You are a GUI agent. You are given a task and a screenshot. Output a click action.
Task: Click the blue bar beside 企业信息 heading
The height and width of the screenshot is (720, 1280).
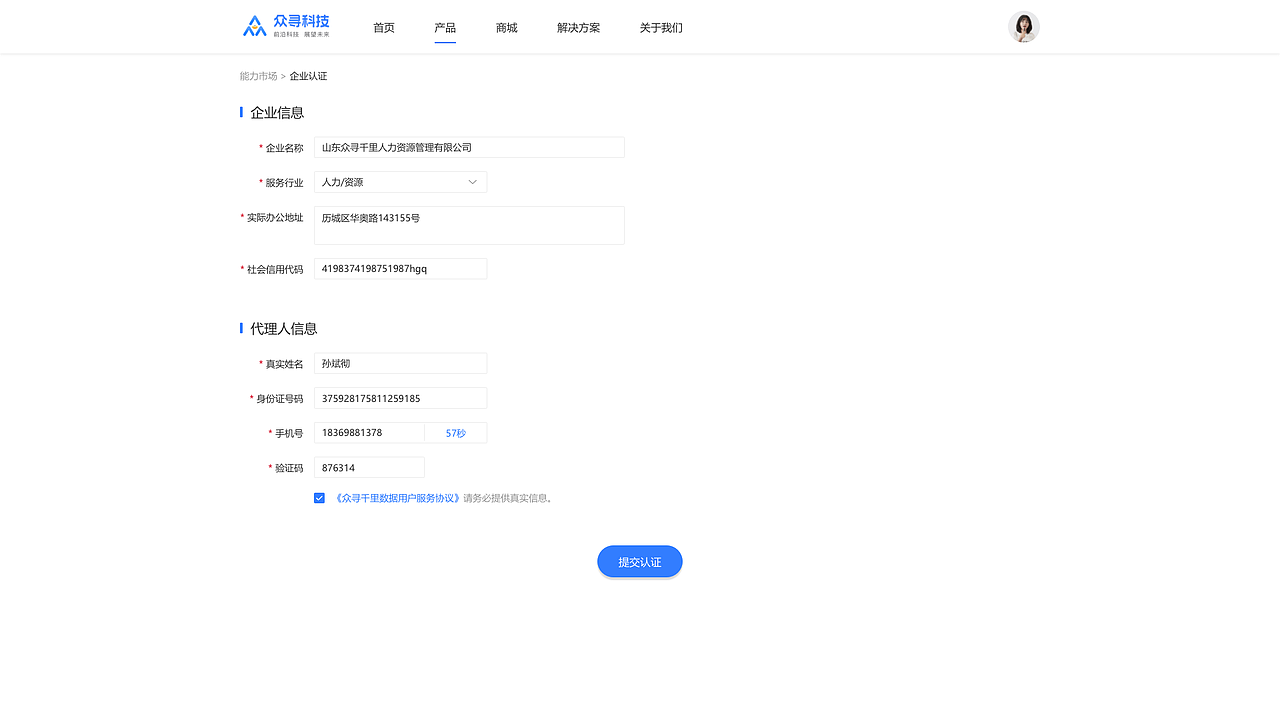coord(241,112)
